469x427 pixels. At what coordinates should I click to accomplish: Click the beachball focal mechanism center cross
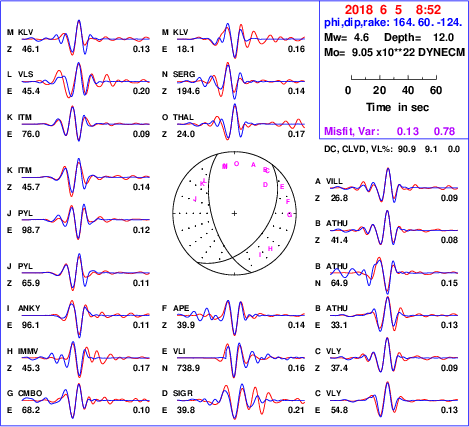[234, 213]
